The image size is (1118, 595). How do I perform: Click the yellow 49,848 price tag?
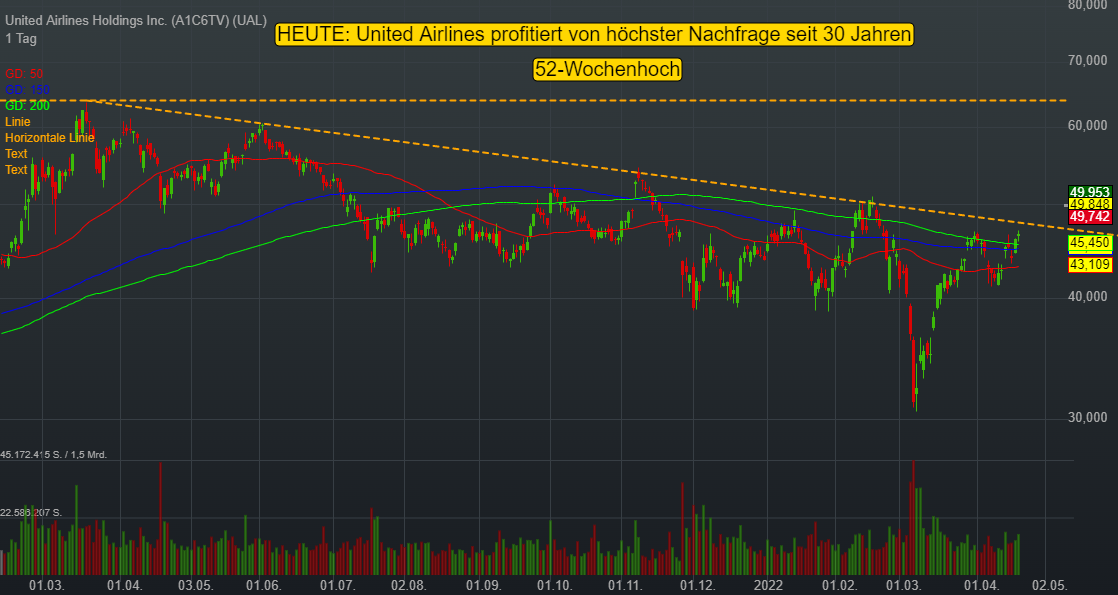[1090, 204]
